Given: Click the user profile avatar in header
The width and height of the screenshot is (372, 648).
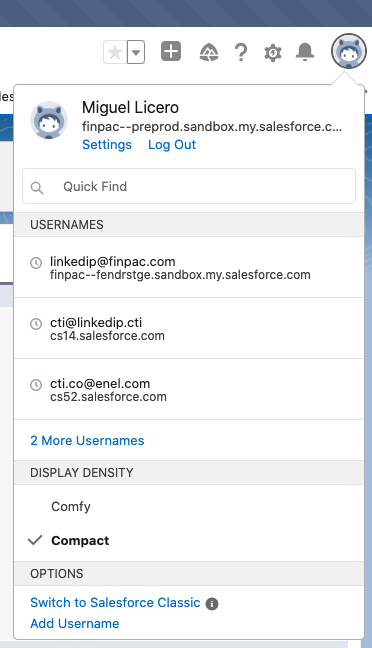Looking at the screenshot, I should (349, 51).
